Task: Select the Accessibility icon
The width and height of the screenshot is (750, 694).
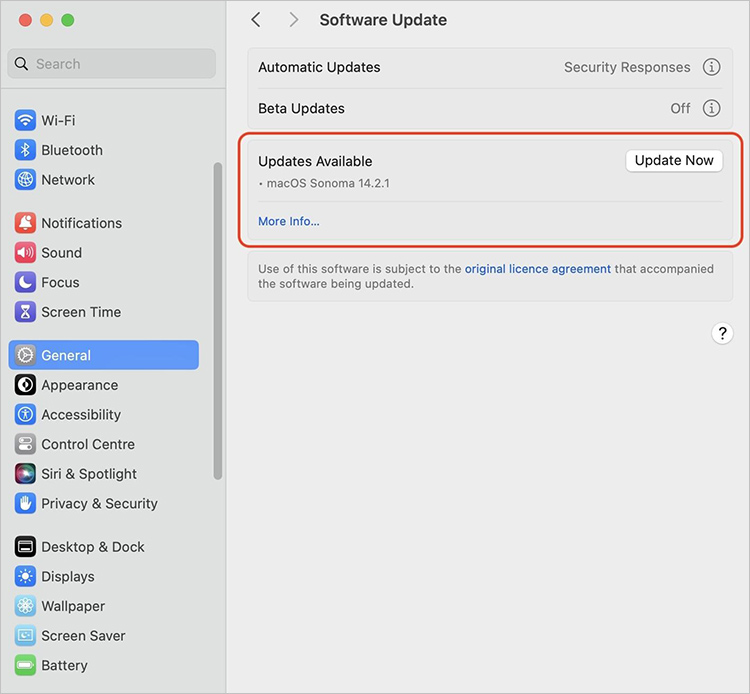Action: click(25, 414)
